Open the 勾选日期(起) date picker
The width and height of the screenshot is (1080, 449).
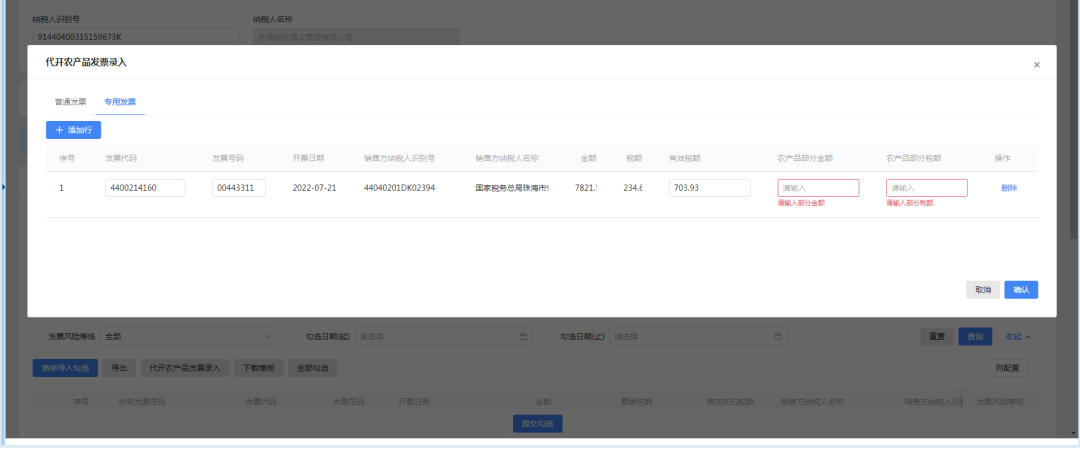point(443,337)
